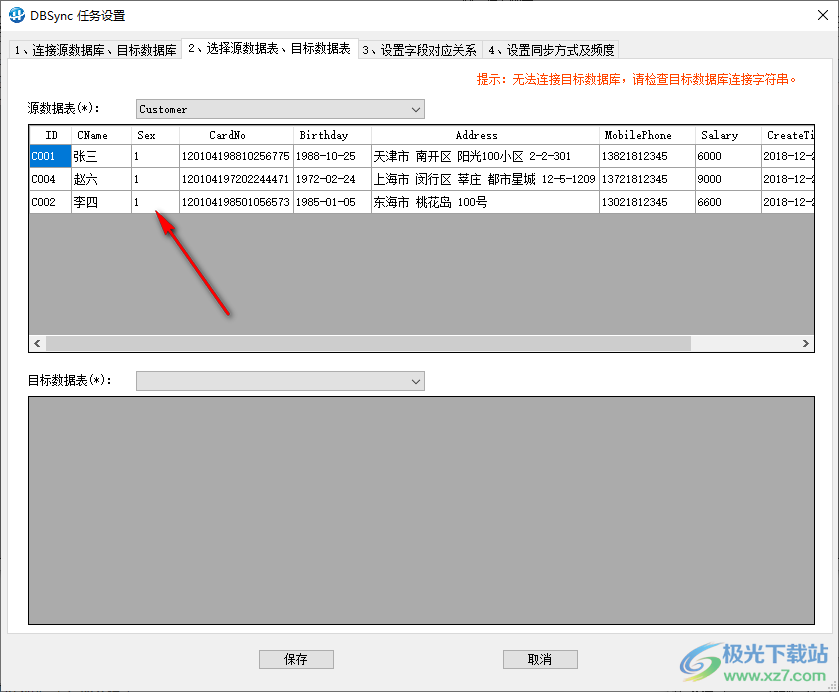
Task: Select cell C004 in ID column
Action: 51,179
